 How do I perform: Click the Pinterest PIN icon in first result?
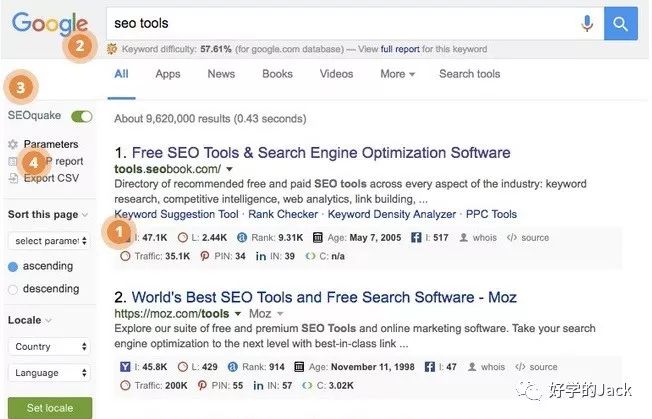pyautogui.click(x=205, y=256)
